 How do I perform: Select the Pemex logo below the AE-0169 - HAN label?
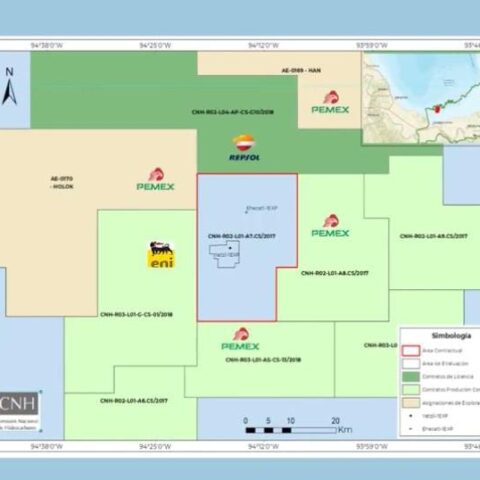[x=330, y=102]
